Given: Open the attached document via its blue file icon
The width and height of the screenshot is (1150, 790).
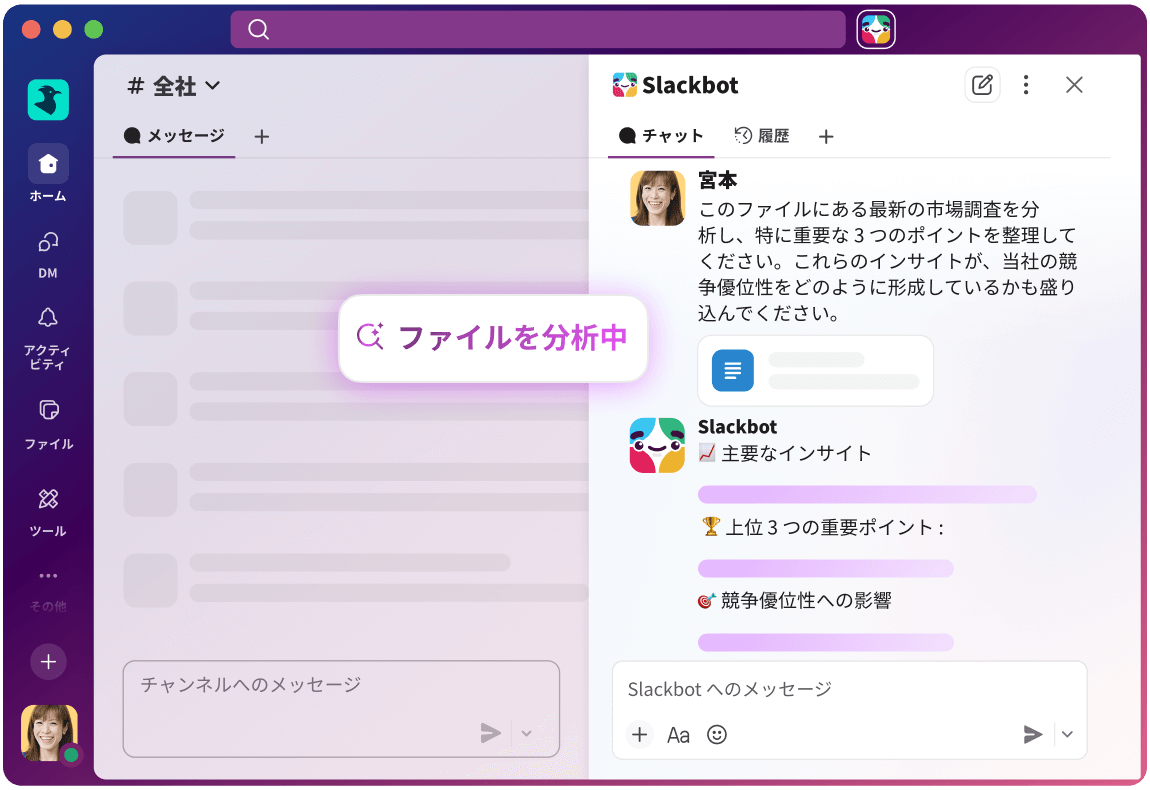Looking at the screenshot, I should click(731, 370).
